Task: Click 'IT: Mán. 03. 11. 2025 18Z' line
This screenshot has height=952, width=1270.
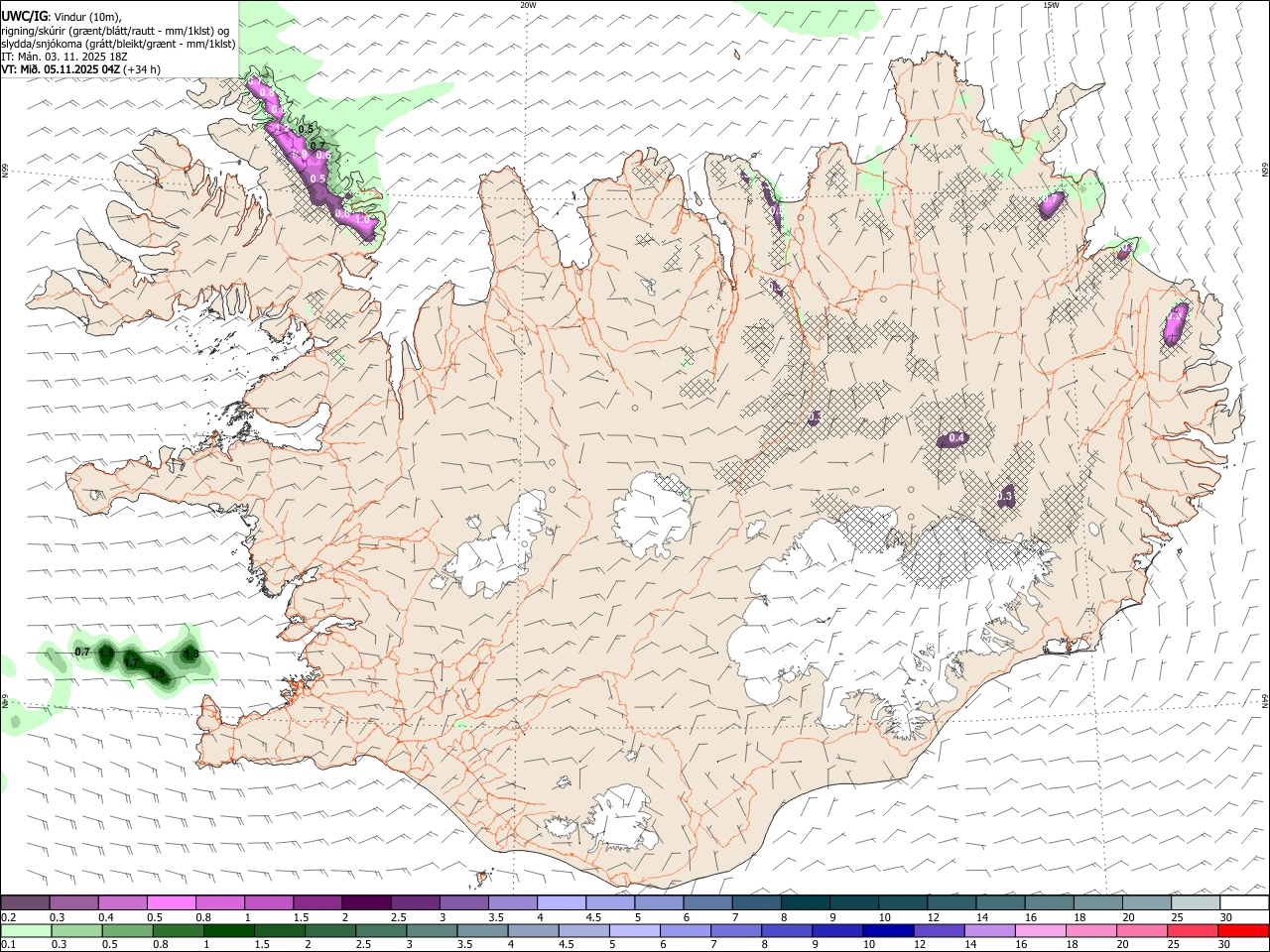Action: coord(64,57)
